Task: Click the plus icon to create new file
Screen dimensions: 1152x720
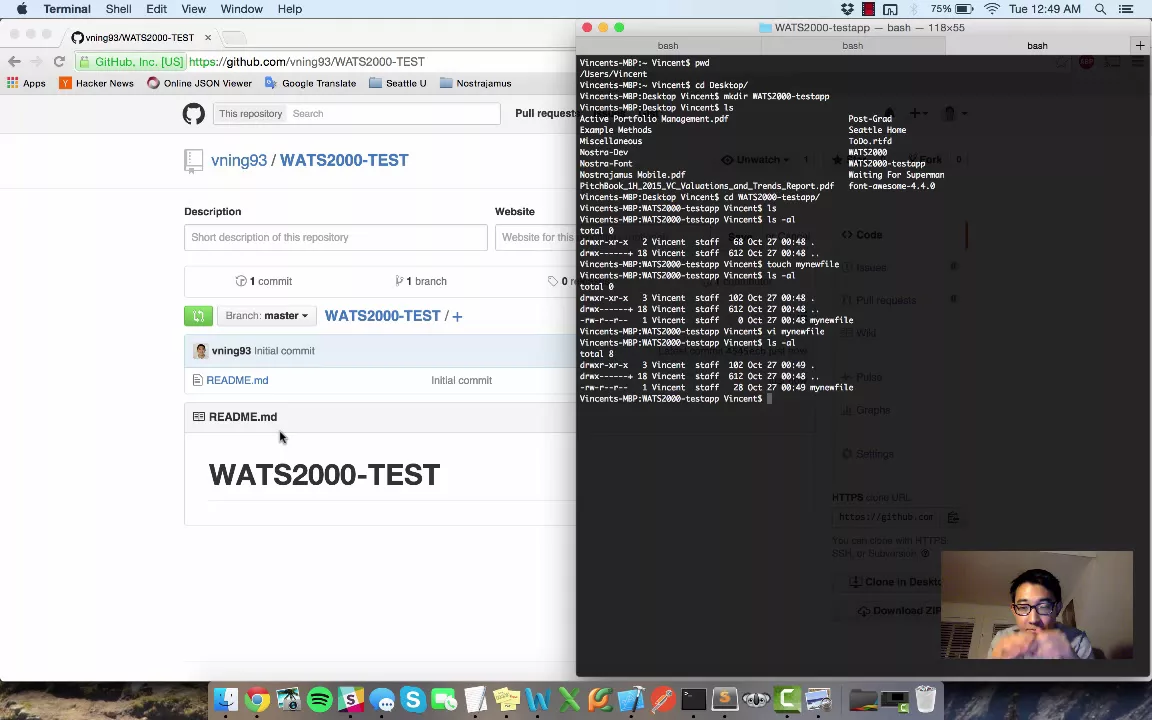Action: pyautogui.click(x=457, y=317)
